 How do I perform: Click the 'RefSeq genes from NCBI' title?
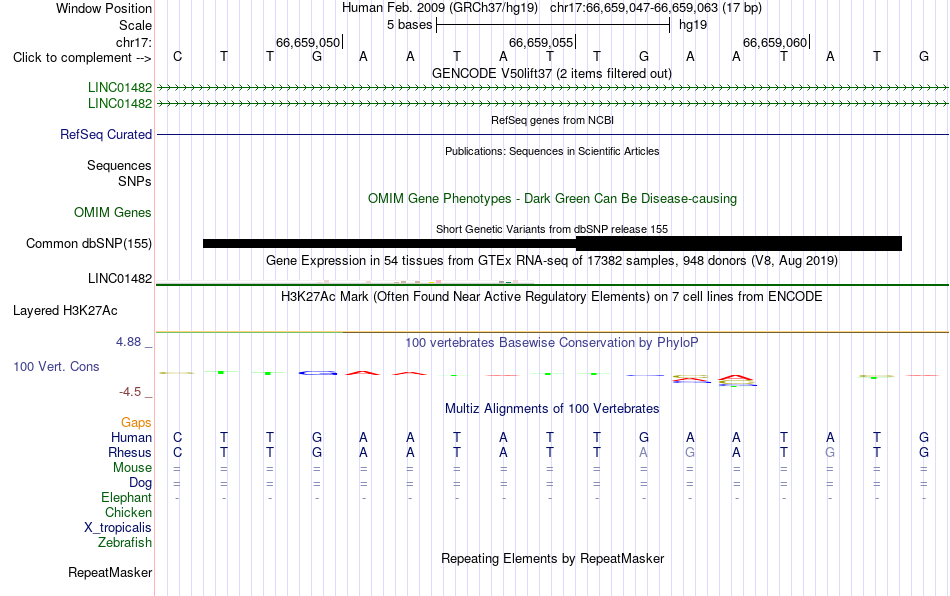click(553, 121)
